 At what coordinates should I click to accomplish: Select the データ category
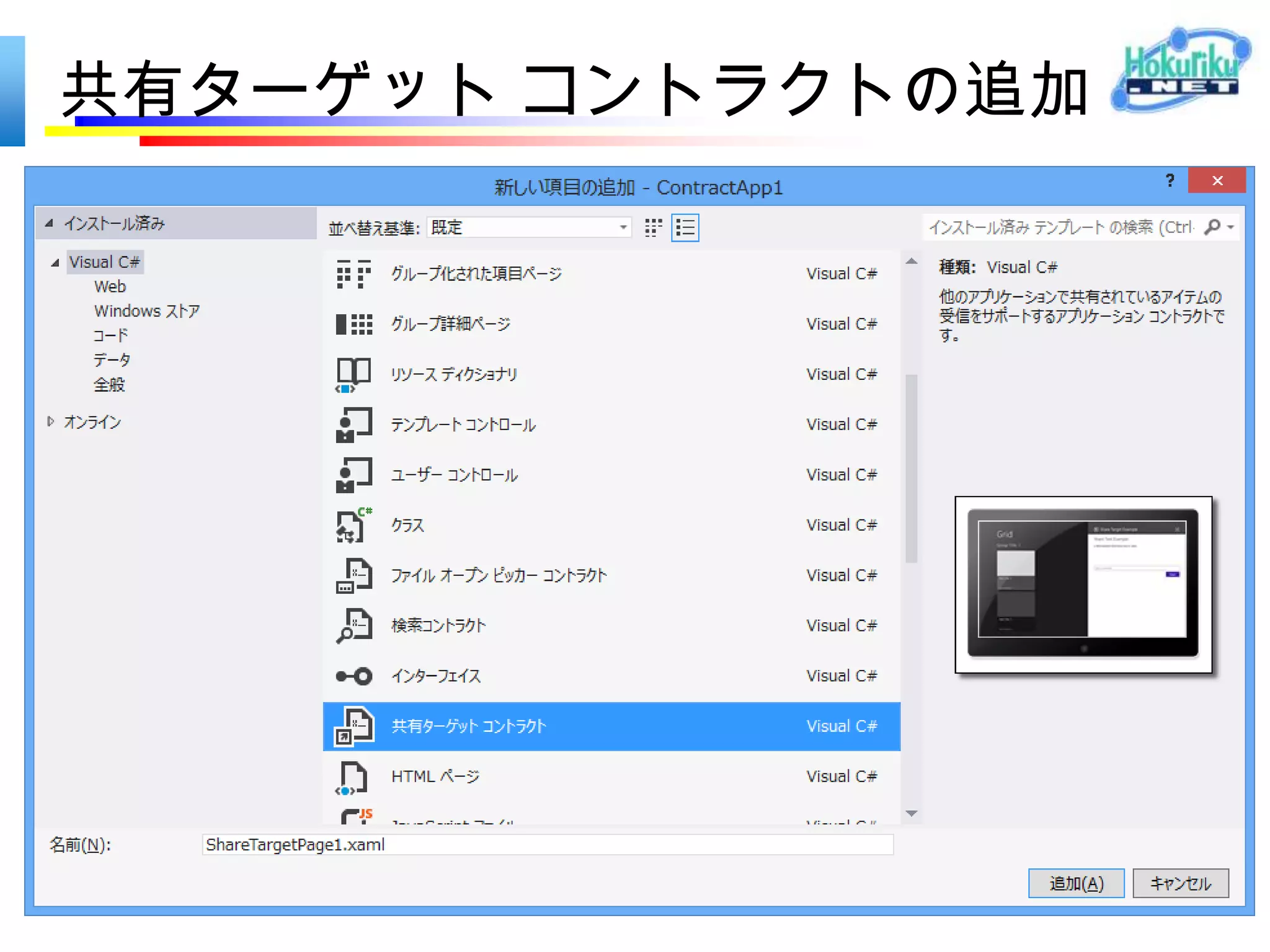pos(112,359)
